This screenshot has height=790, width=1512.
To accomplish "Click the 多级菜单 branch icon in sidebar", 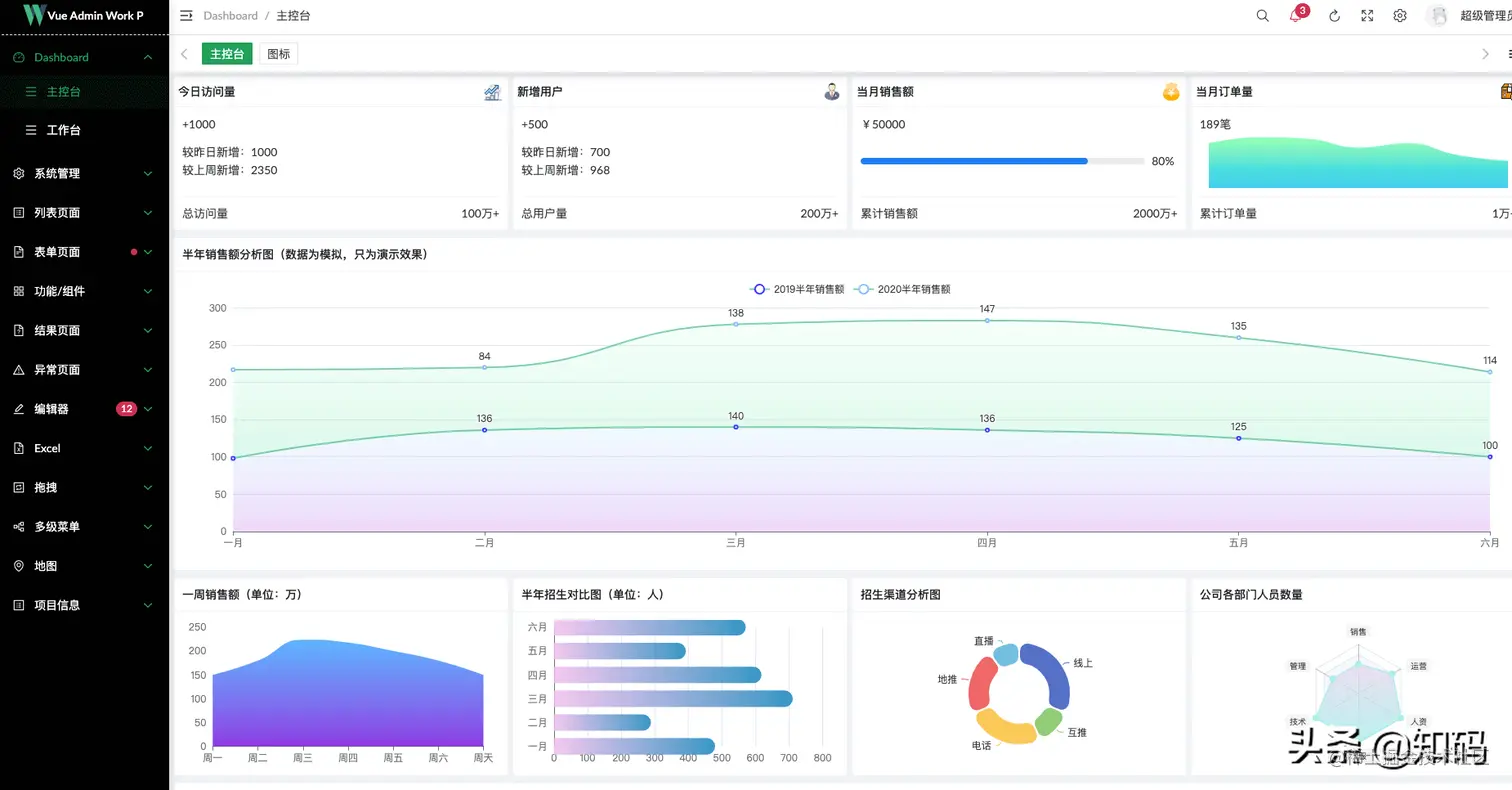I will (19, 527).
